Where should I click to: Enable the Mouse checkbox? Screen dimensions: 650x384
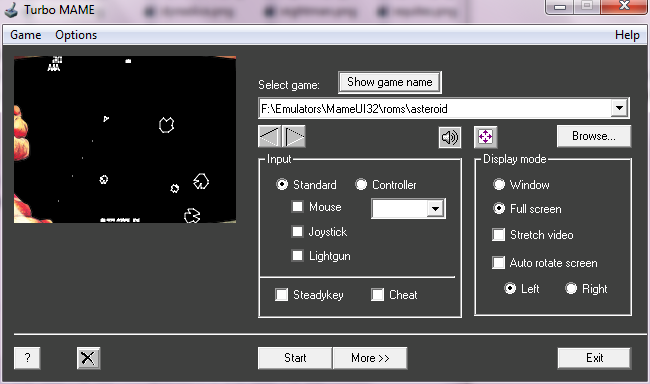pos(297,207)
